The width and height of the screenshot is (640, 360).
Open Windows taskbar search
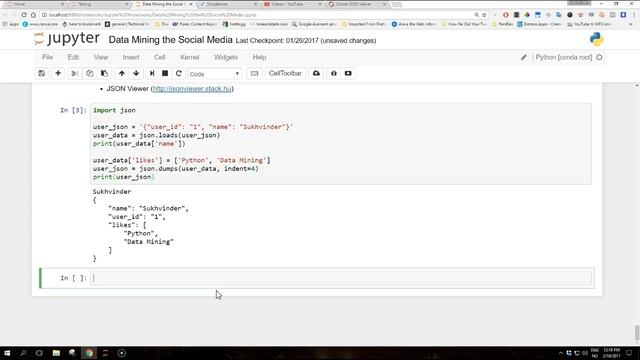(x=23, y=353)
